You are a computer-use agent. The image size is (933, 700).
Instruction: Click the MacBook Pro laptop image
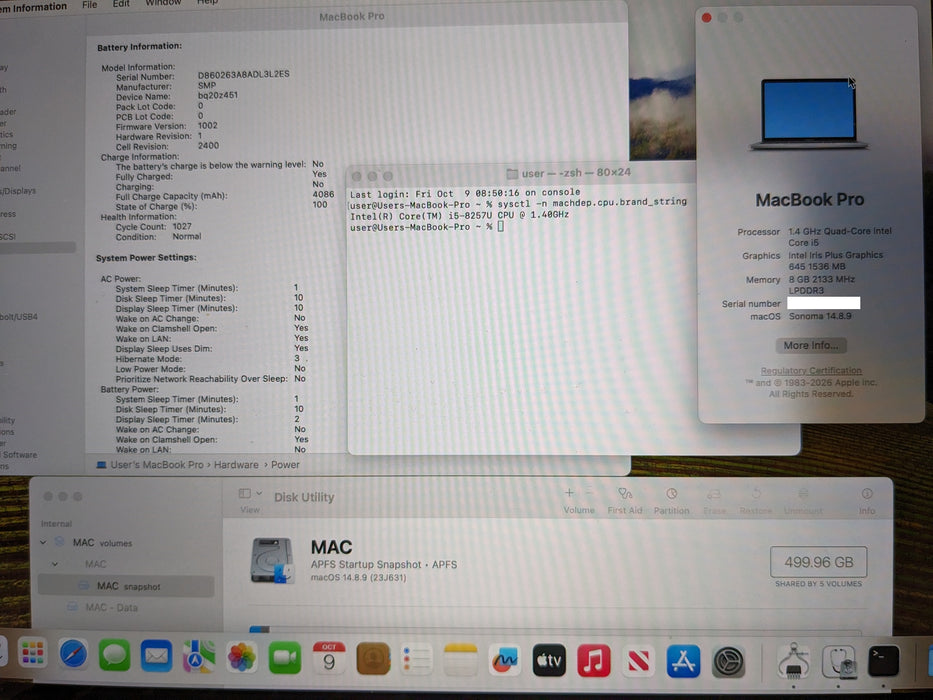pyautogui.click(x=809, y=114)
